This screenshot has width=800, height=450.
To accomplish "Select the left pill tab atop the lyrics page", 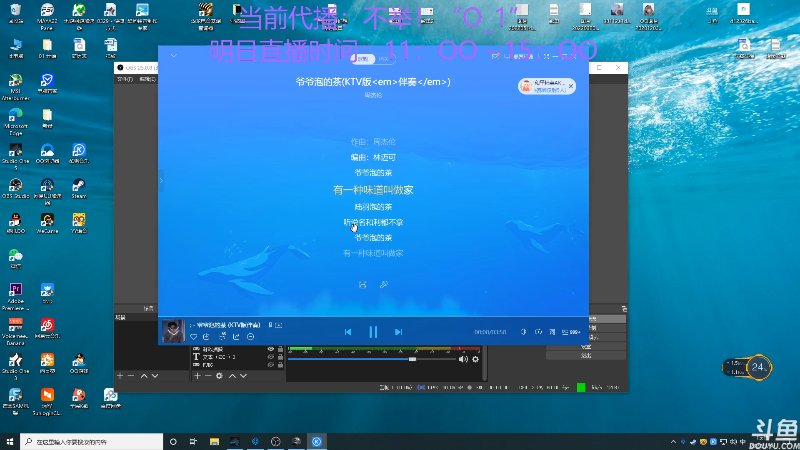I will 363,59.
